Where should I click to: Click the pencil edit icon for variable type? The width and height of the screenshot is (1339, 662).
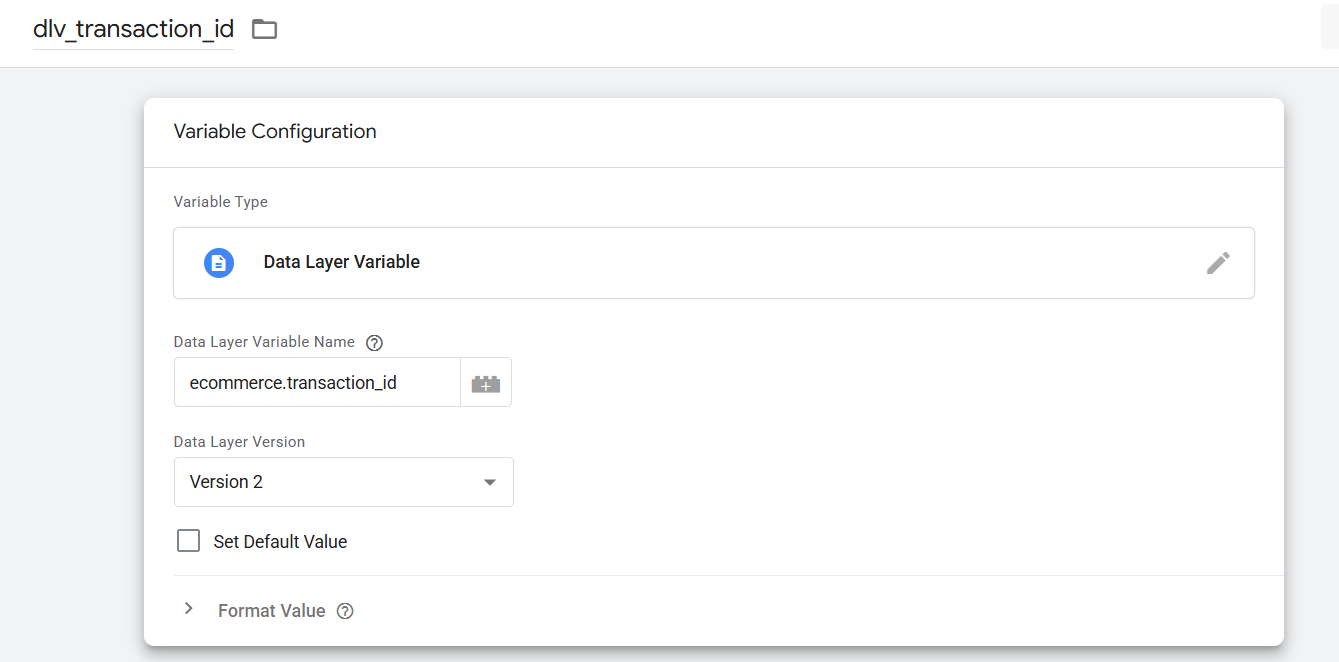pyautogui.click(x=1217, y=263)
